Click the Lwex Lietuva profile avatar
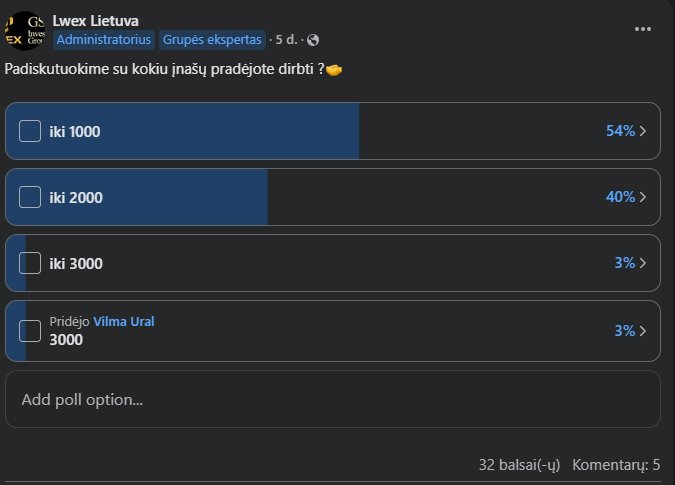The image size is (675, 485). (25, 31)
